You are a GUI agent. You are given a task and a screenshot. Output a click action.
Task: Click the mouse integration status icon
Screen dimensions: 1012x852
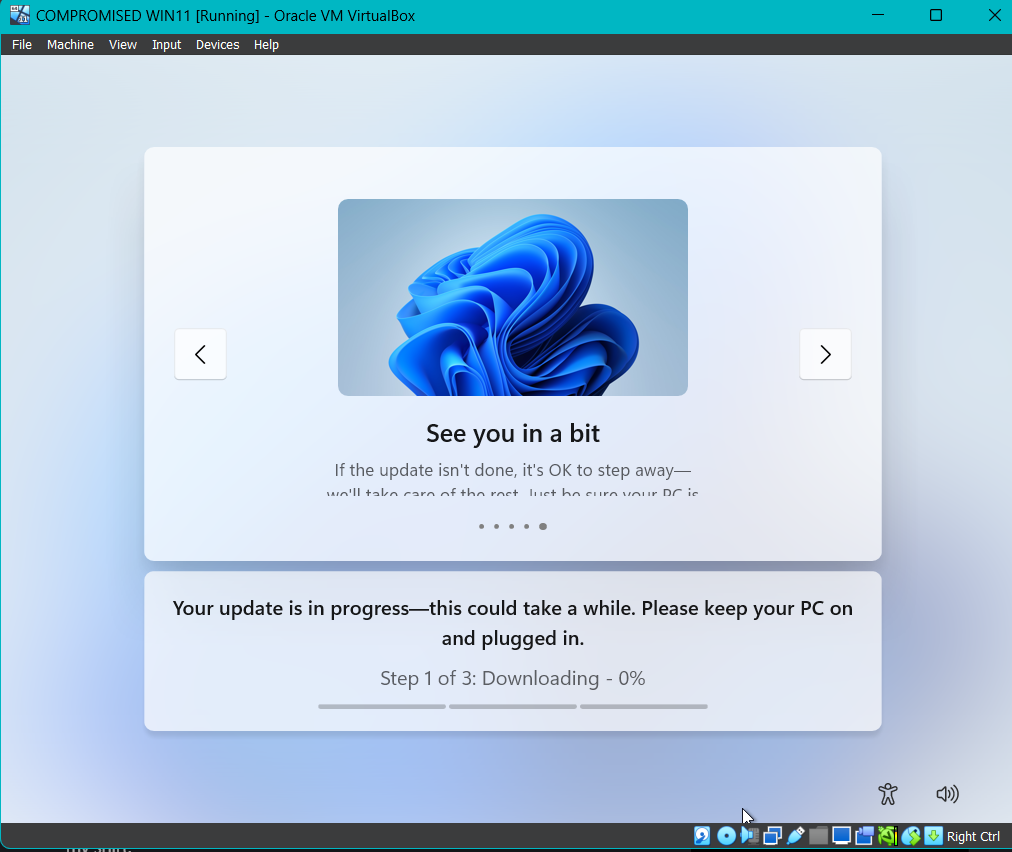[911, 836]
